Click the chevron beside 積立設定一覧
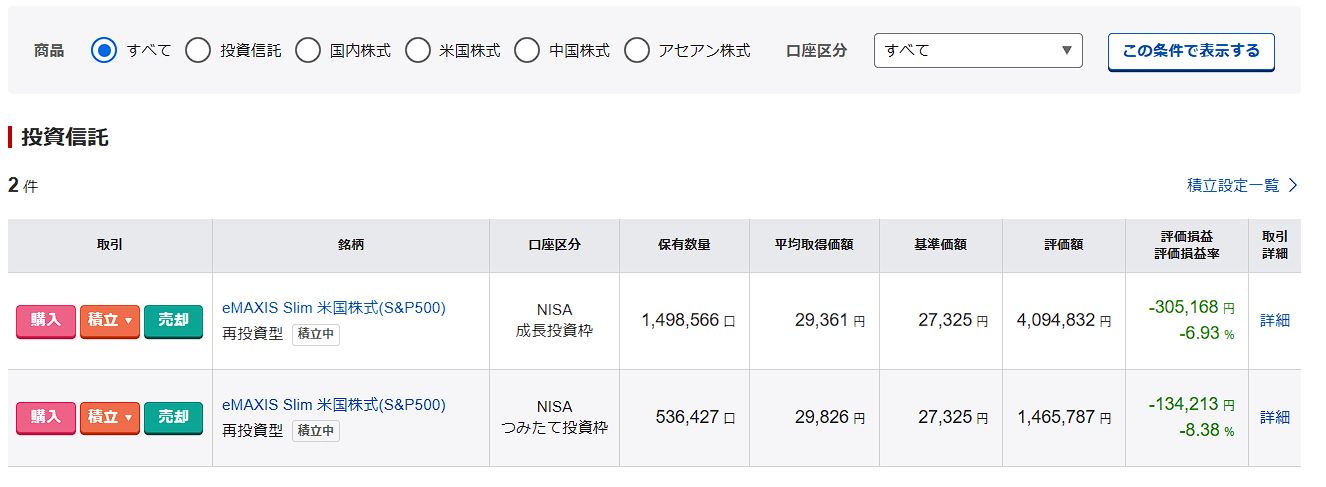 click(1292, 185)
